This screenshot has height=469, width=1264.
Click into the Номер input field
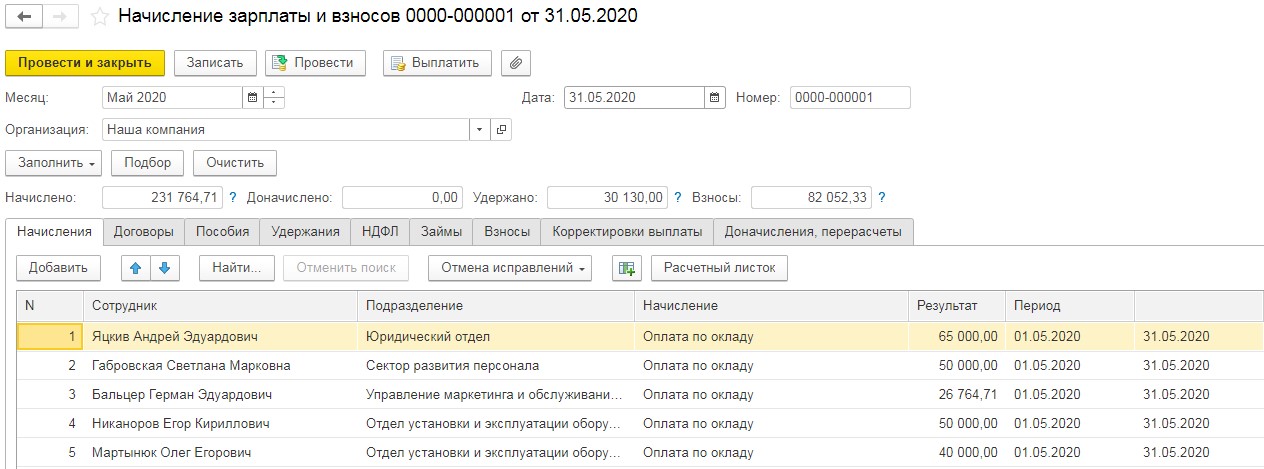[849, 98]
